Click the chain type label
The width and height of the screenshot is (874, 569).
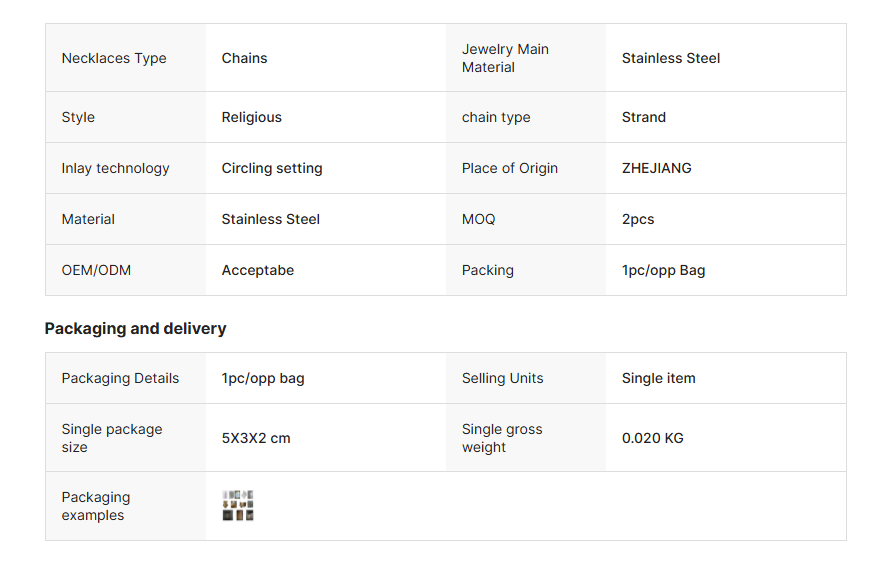click(x=496, y=117)
